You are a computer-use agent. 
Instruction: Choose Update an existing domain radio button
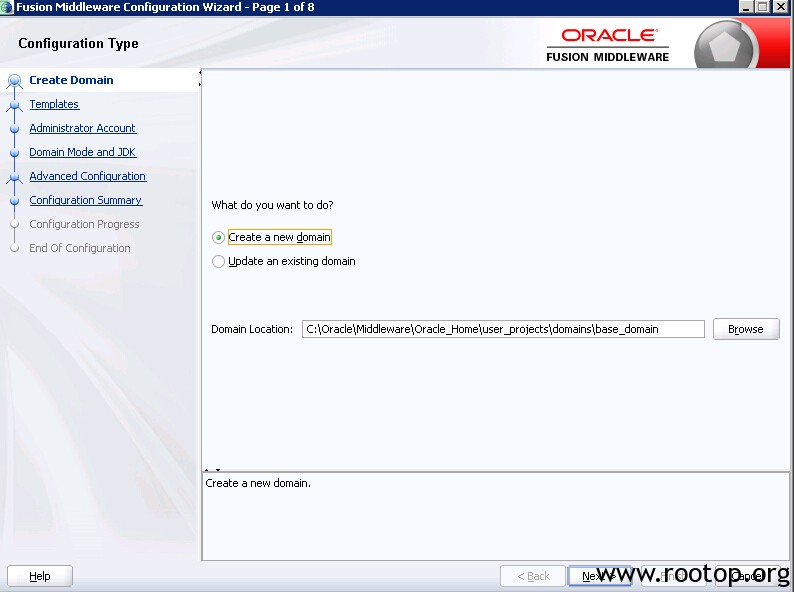pyautogui.click(x=218, y=261)
